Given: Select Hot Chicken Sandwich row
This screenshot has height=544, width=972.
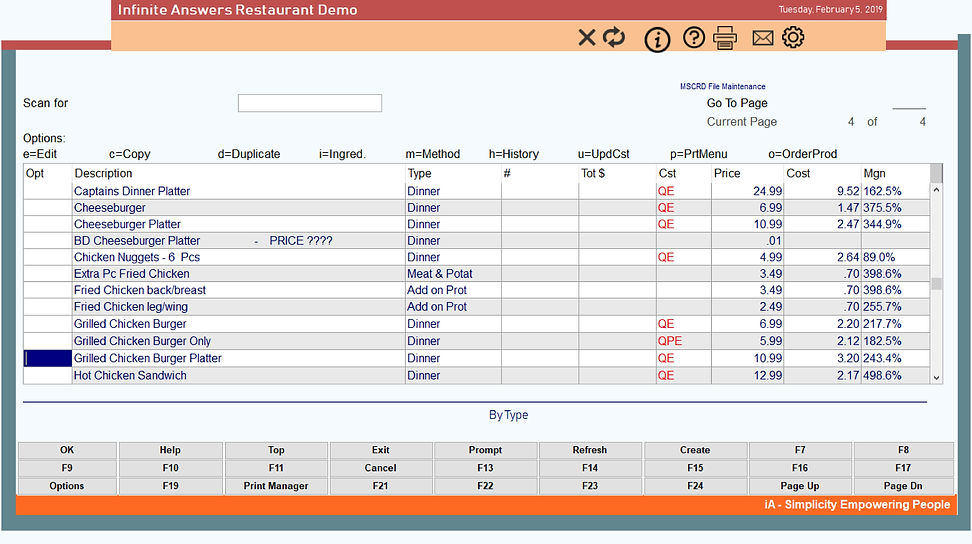Looking at the screenshot, I should click(477, 375).
